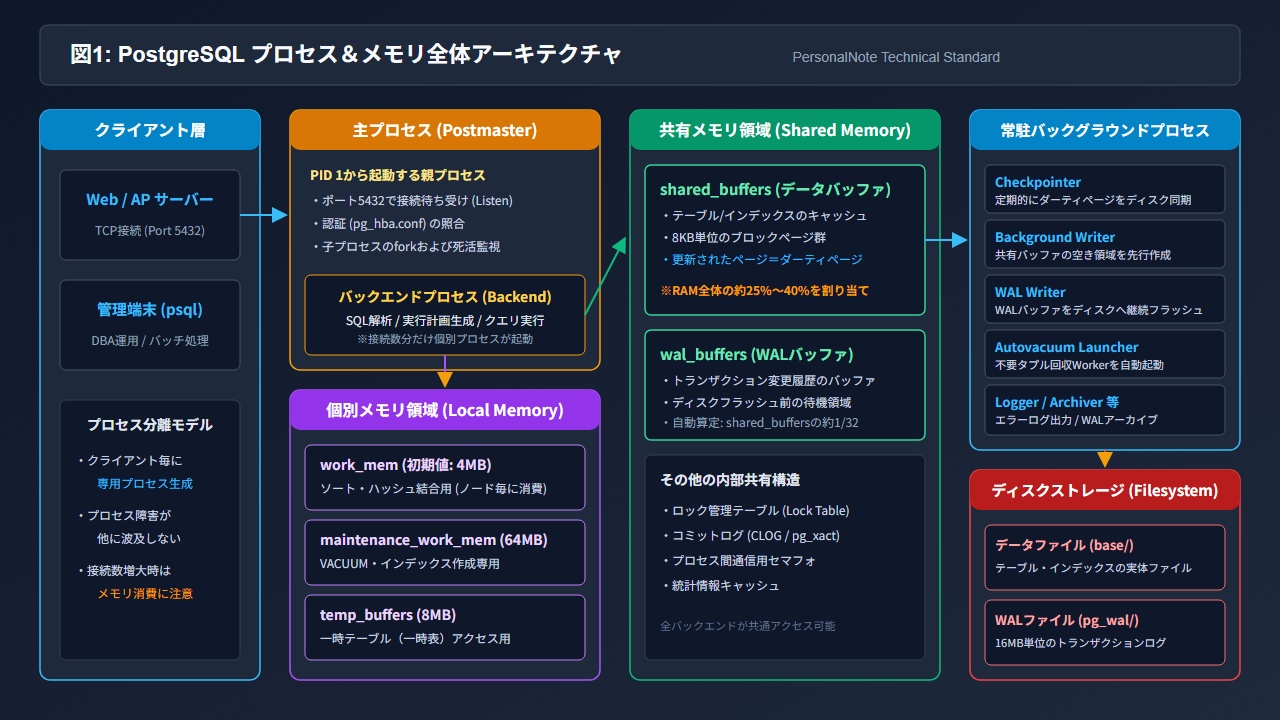
Task: Select the "個別メモリ領域 (Local Memory)" header
Action: [445, 410]
